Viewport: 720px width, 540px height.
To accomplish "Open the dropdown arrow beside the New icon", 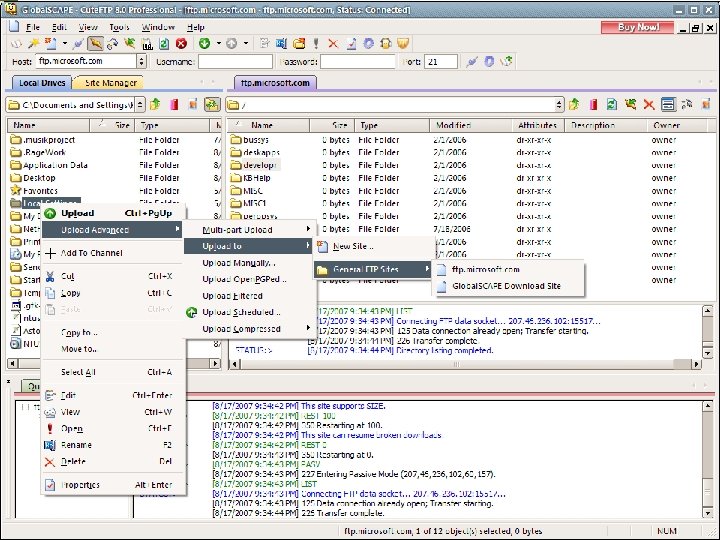I will click(65, 44).
